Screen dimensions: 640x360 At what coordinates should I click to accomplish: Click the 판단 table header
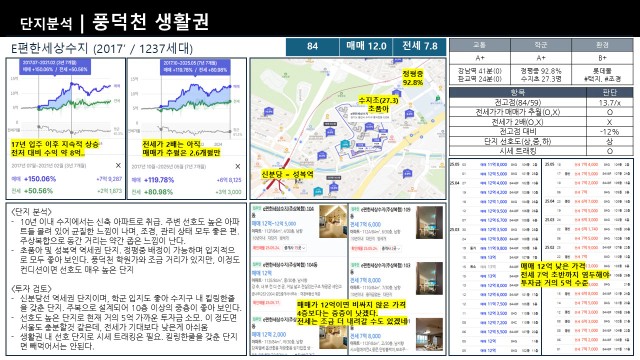point(609,92)
